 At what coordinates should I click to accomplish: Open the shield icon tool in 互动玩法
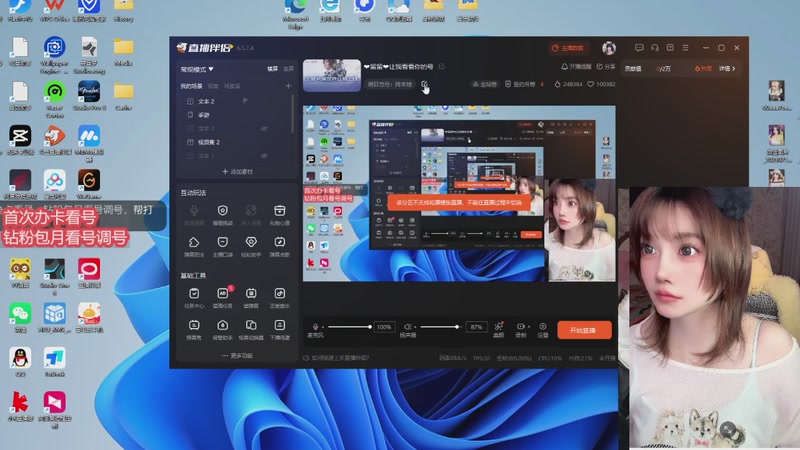pyautogui.click(x=222, y=215)
